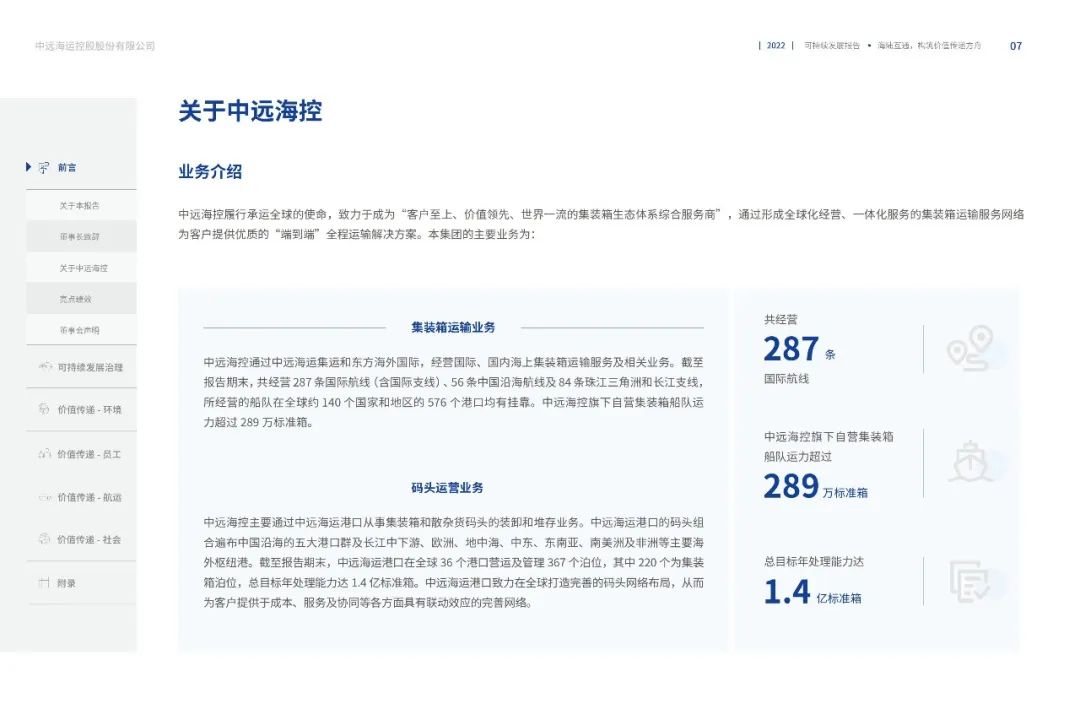Click the 2022 year in header
Viewport: 1080px width, 720px height.
[776, 45]
